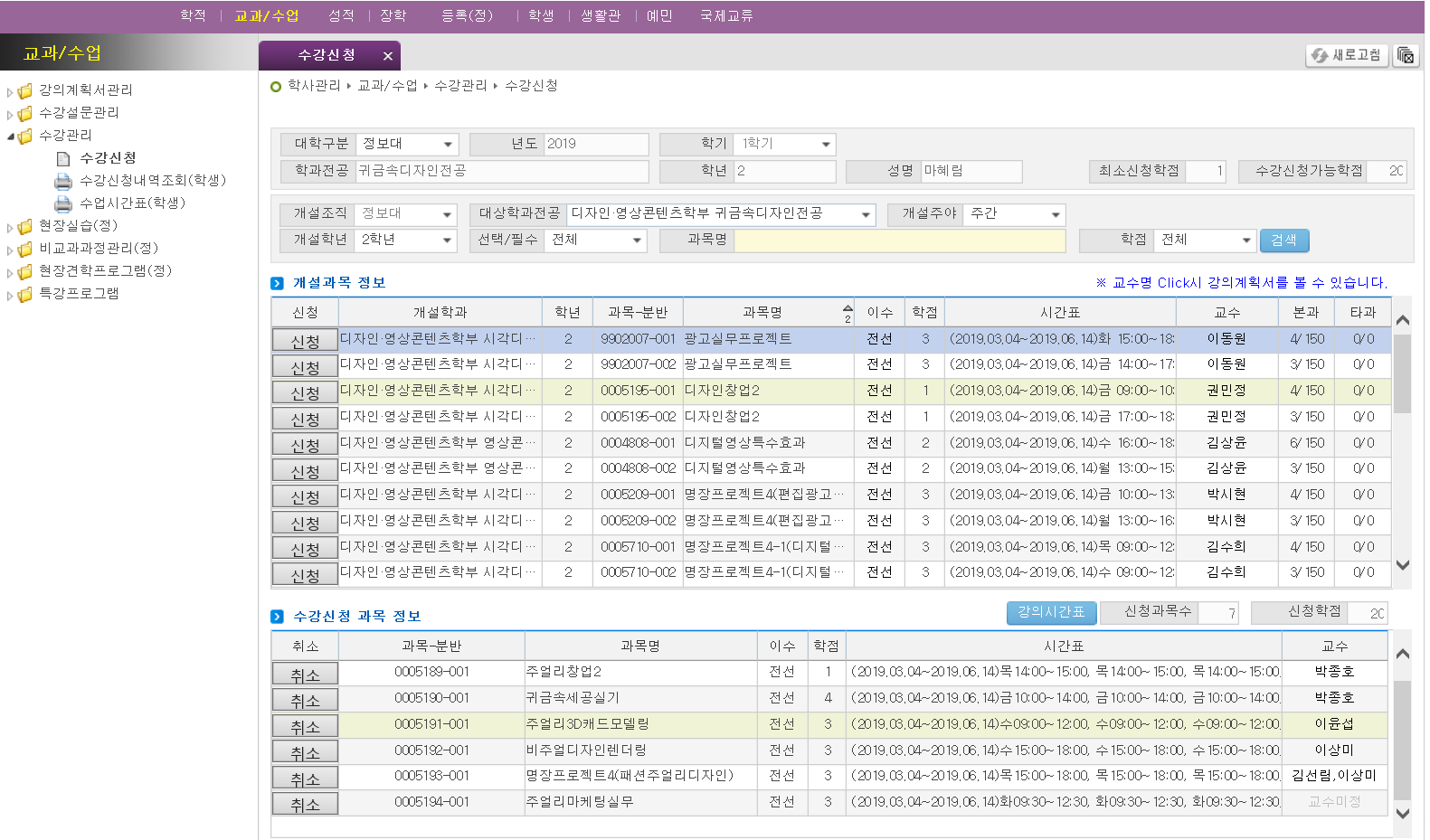Click 교과/수업 in the breadcrumb
This screenshot has height=840, width=1430.
[387, 86]
